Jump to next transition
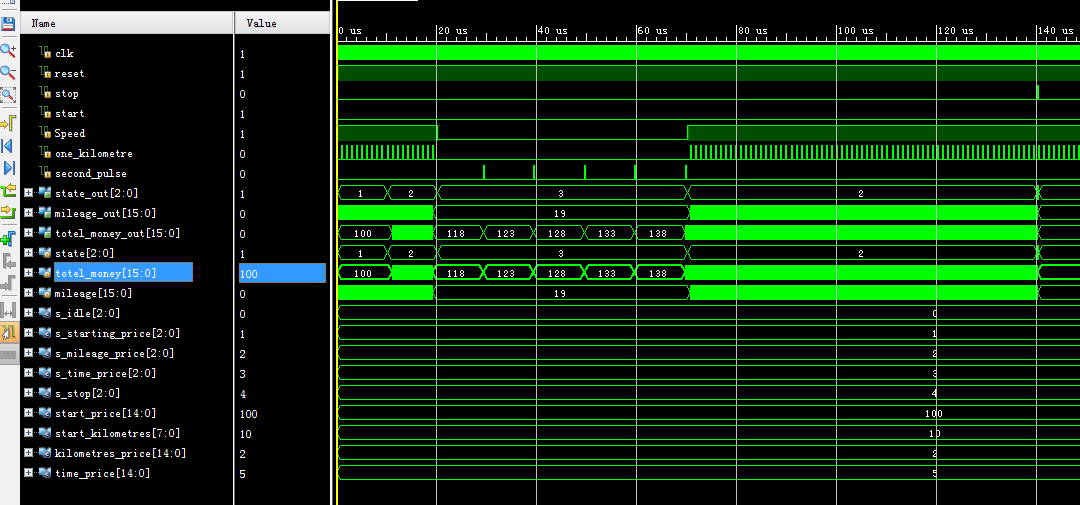The width and height of the screenshot is (1080, 505). 8,212
